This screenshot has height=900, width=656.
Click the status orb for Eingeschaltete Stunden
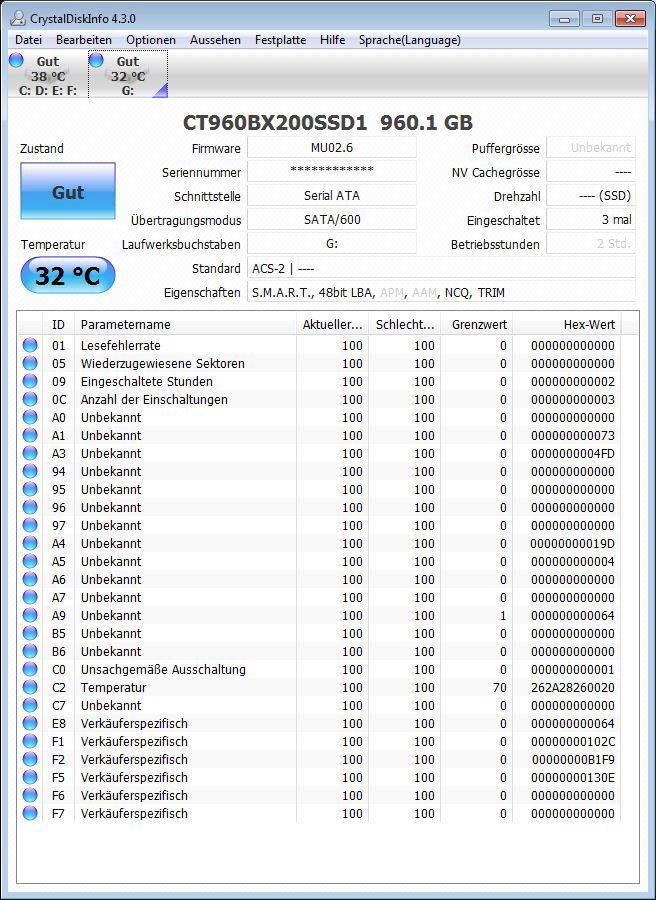[30, 381]
